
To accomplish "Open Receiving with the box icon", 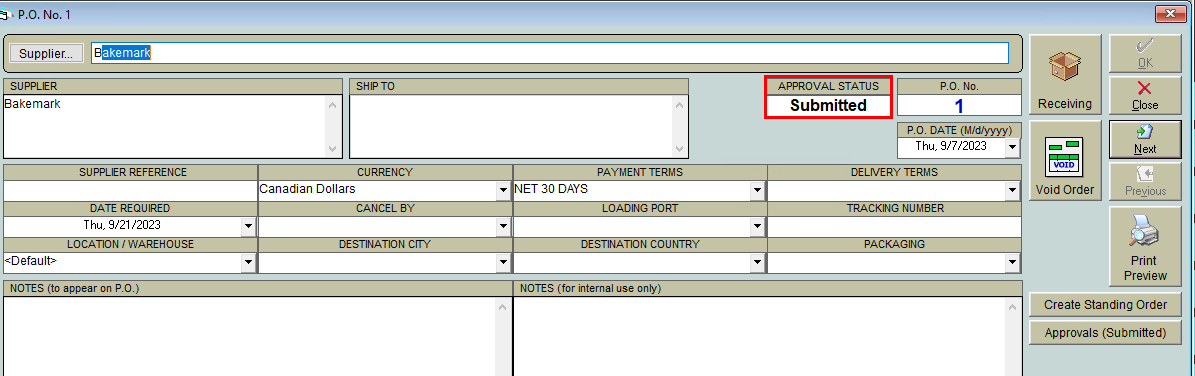I will point(1065,74).
